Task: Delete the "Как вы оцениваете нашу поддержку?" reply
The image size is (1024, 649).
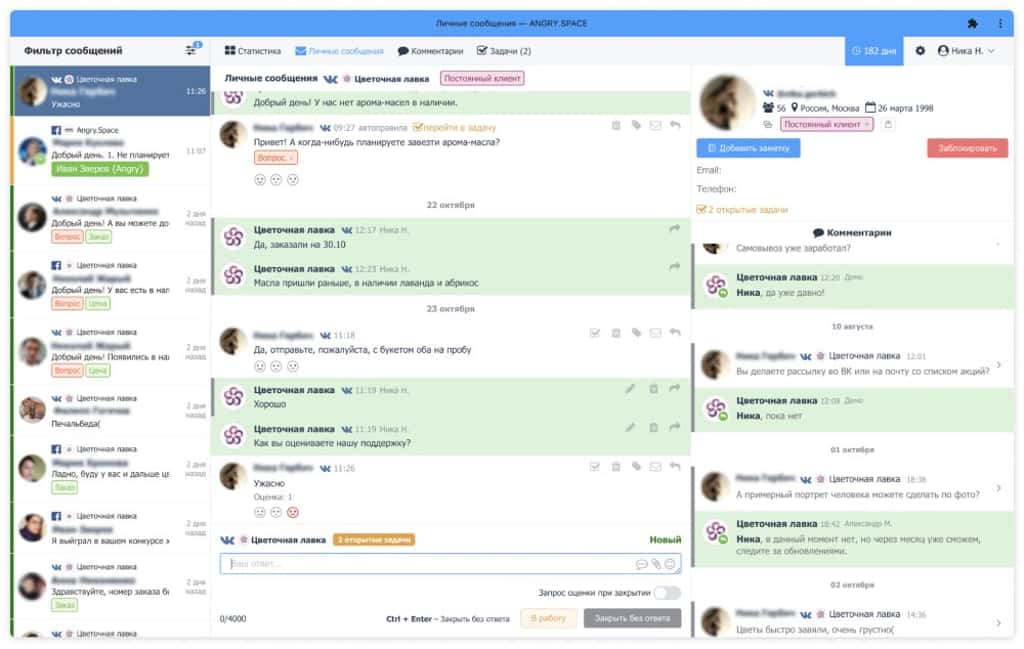Action: pyautogui.click(x=653, y=427)
